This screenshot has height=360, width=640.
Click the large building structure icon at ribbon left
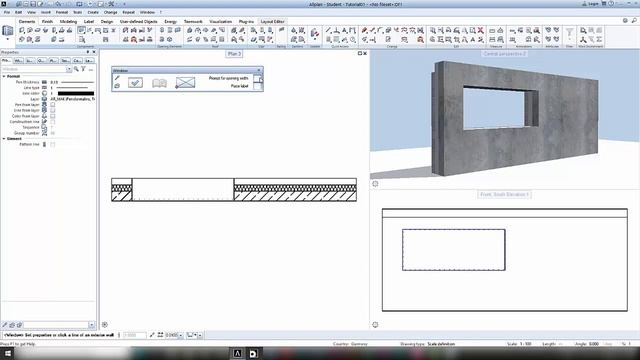(8, 31)
